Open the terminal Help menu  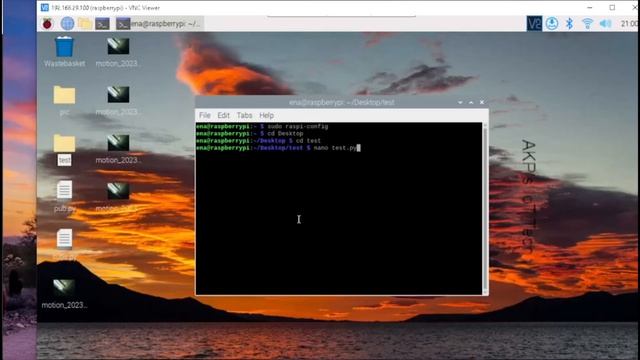(x=267, y=115)
